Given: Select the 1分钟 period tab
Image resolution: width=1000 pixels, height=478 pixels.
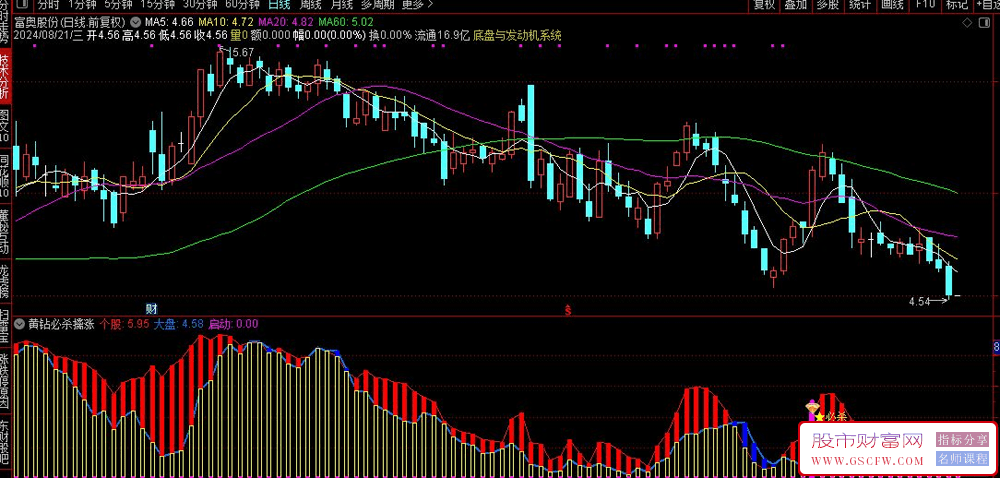Looking at the screenshot, I should [81, 5].
